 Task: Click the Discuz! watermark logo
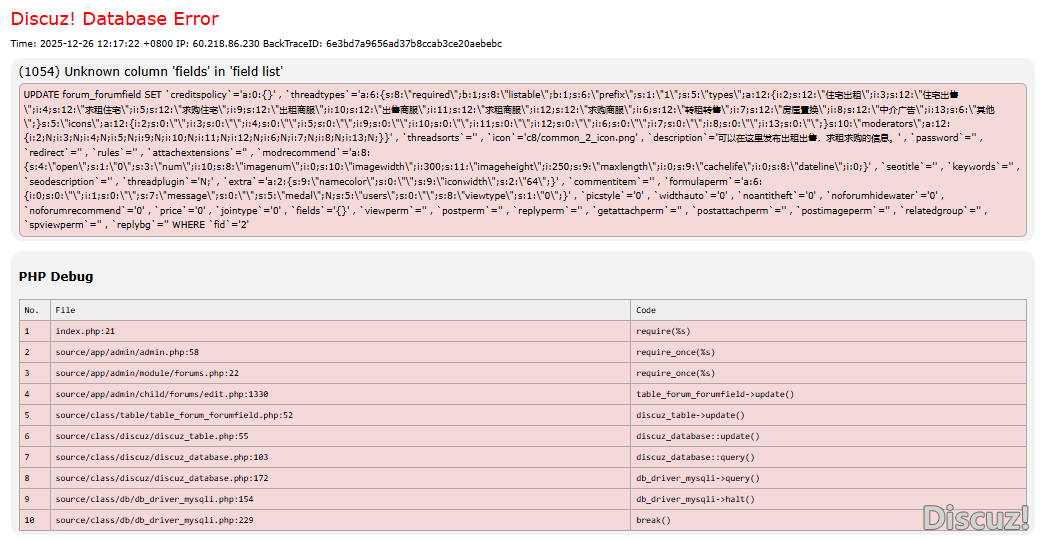[x=975, y=517]
